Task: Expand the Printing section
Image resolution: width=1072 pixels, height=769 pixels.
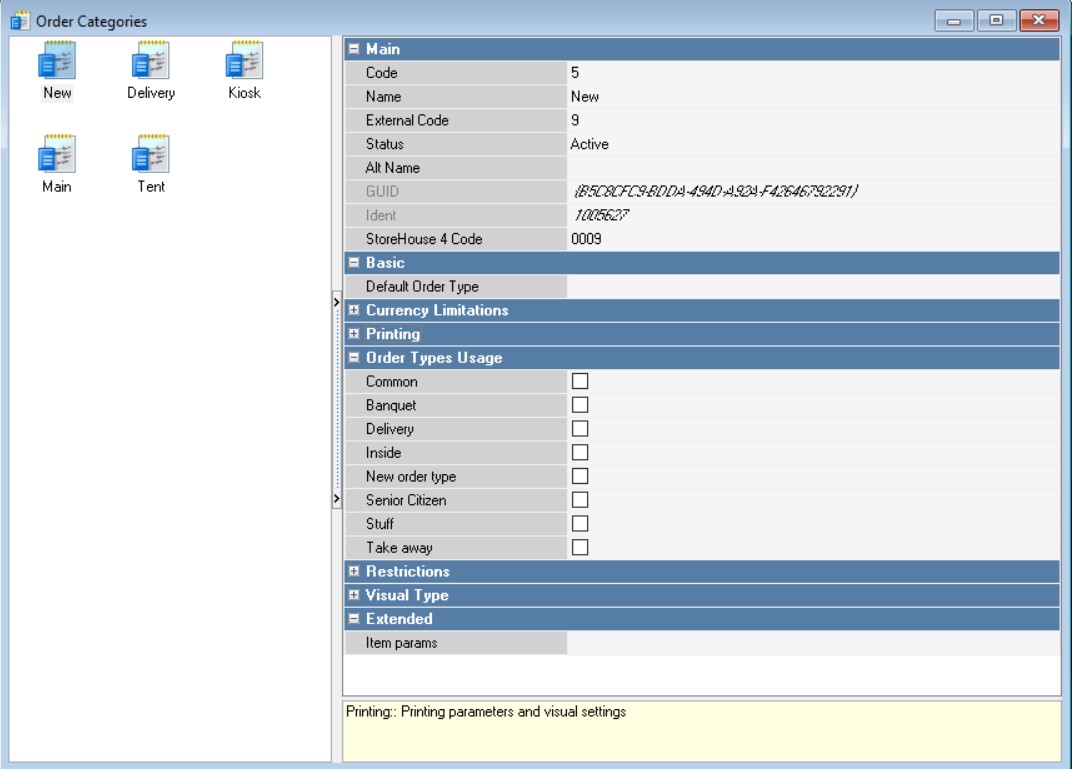Action: point(353,334)
